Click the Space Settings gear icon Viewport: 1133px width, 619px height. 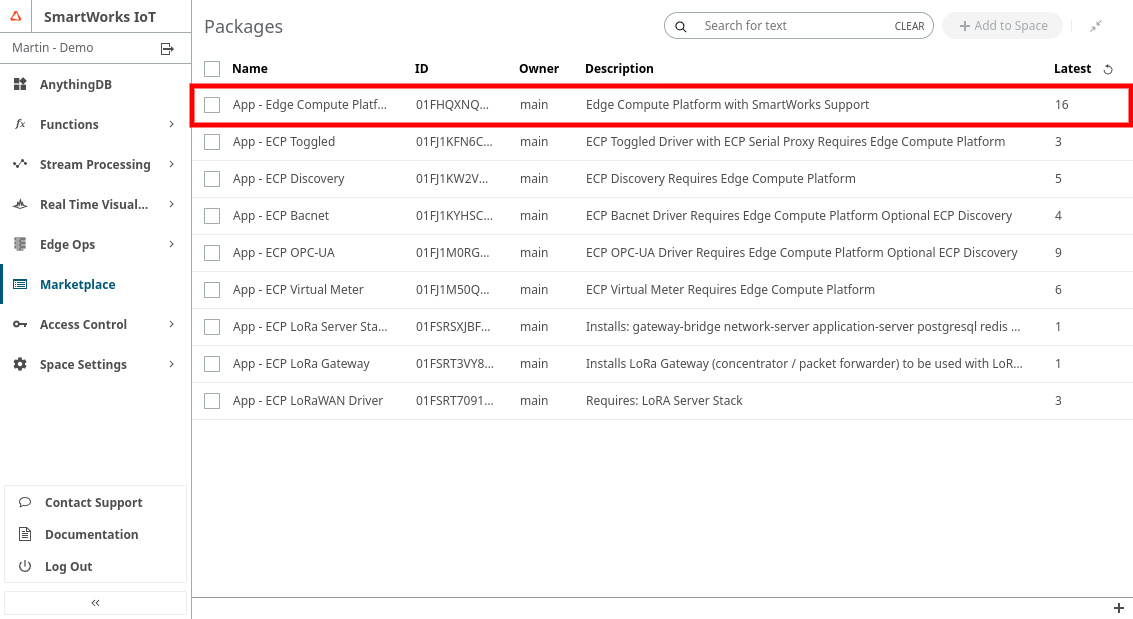pos(20,364)
